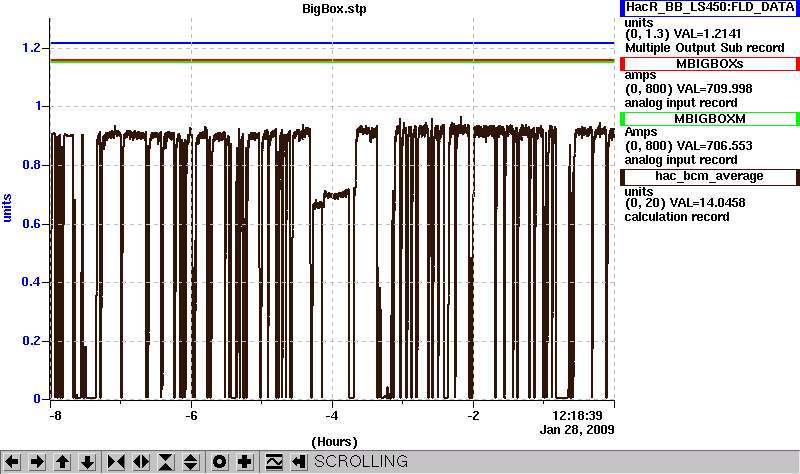
Task: Click the 0.2 y-axis tick label
Action: pos(31,341)
